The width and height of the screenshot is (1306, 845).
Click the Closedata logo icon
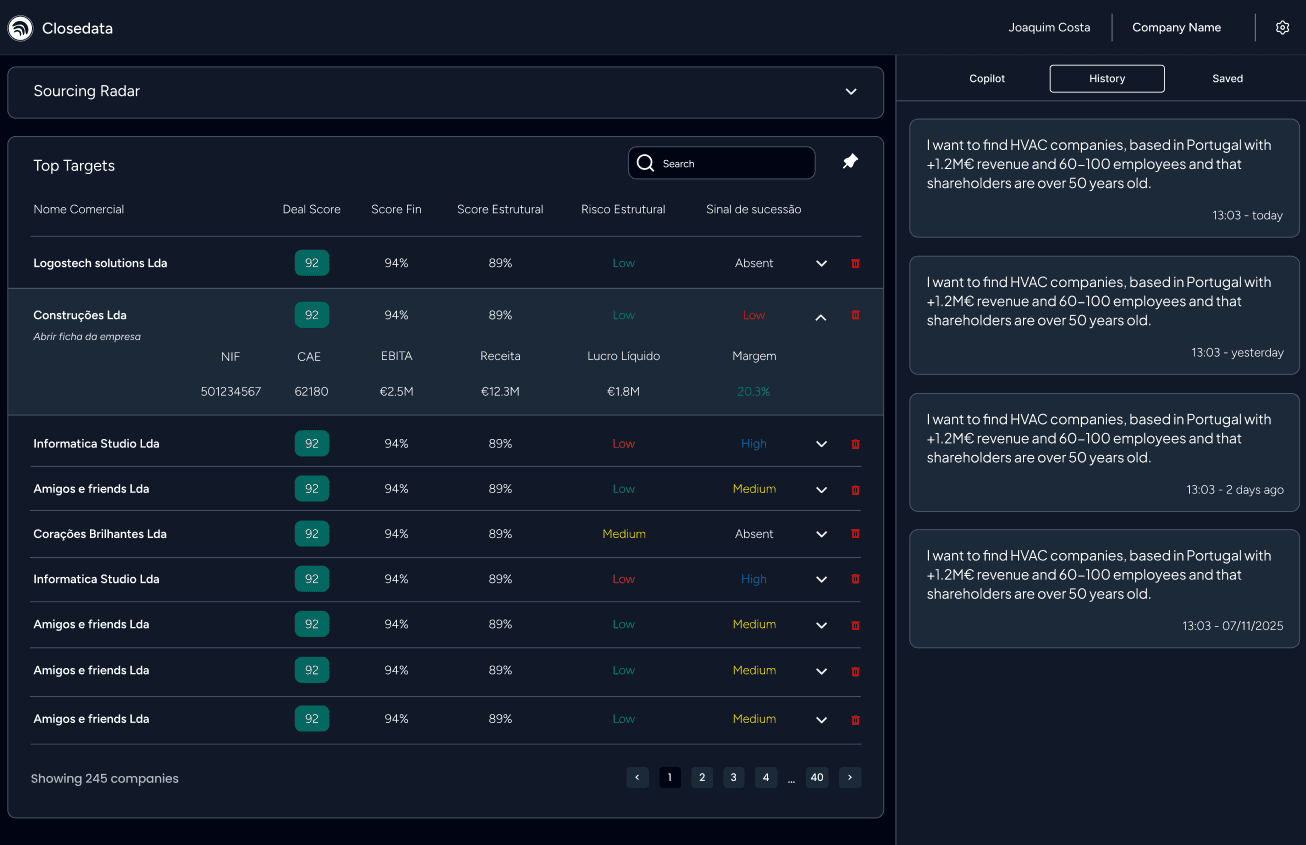pyautogui.click(x=20, y=29)
